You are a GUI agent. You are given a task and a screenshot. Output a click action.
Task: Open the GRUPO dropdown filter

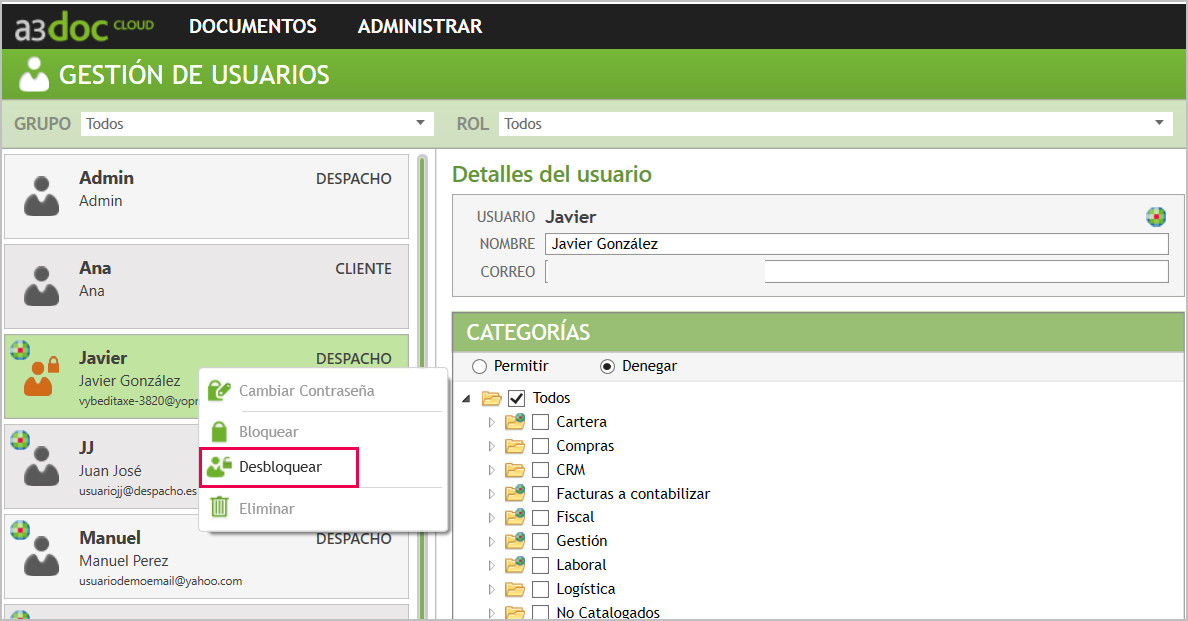click(x=256, y=124)
